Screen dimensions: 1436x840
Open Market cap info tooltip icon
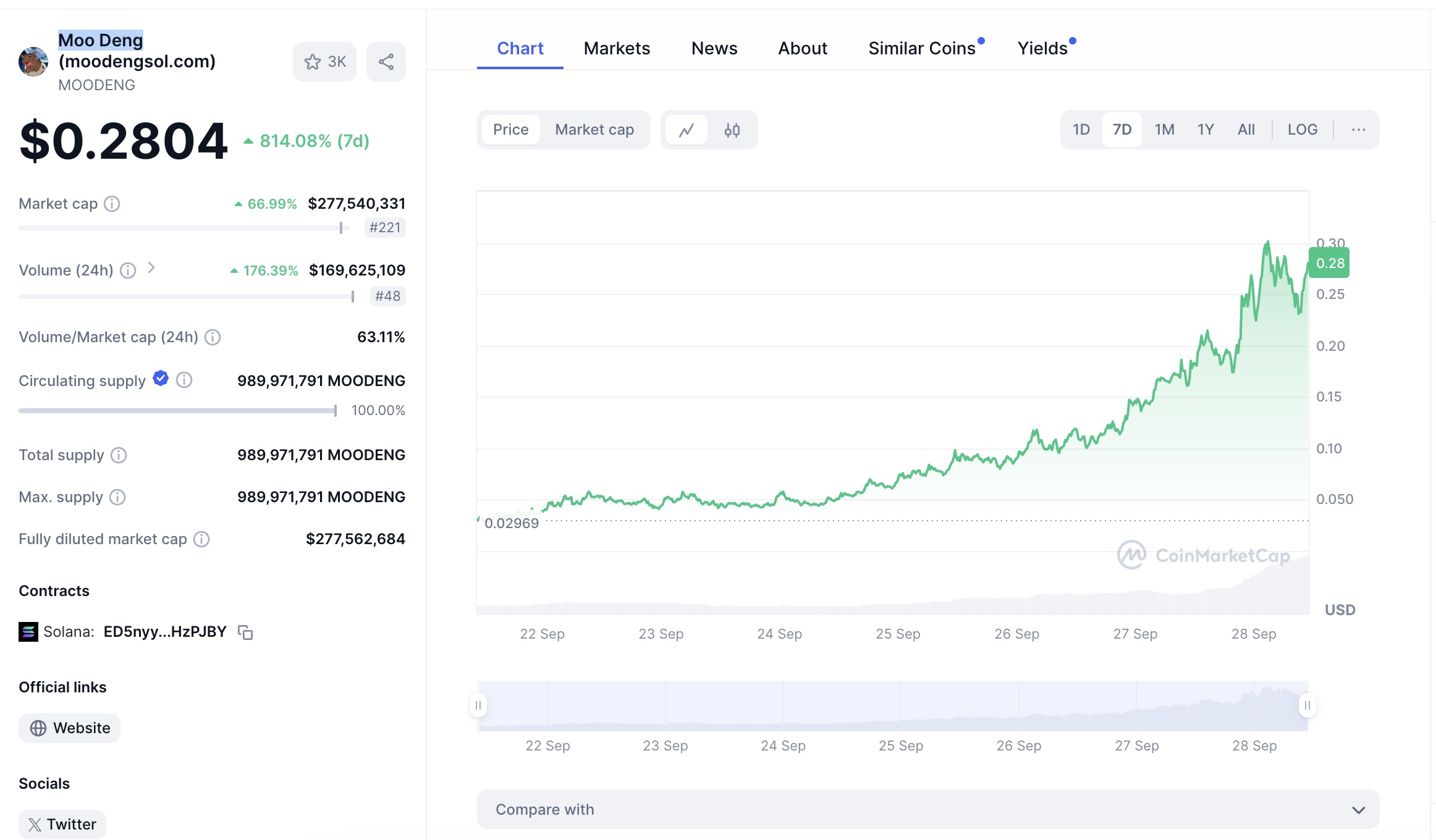[112, 204]
